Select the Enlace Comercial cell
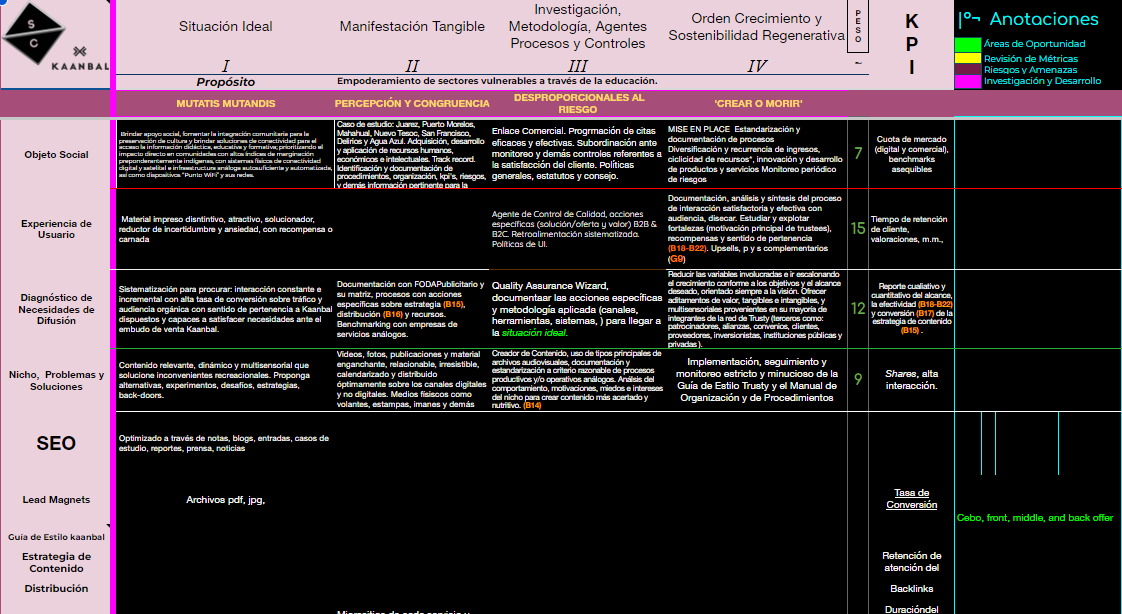The image size is (1122, 614). pos(578,154)
